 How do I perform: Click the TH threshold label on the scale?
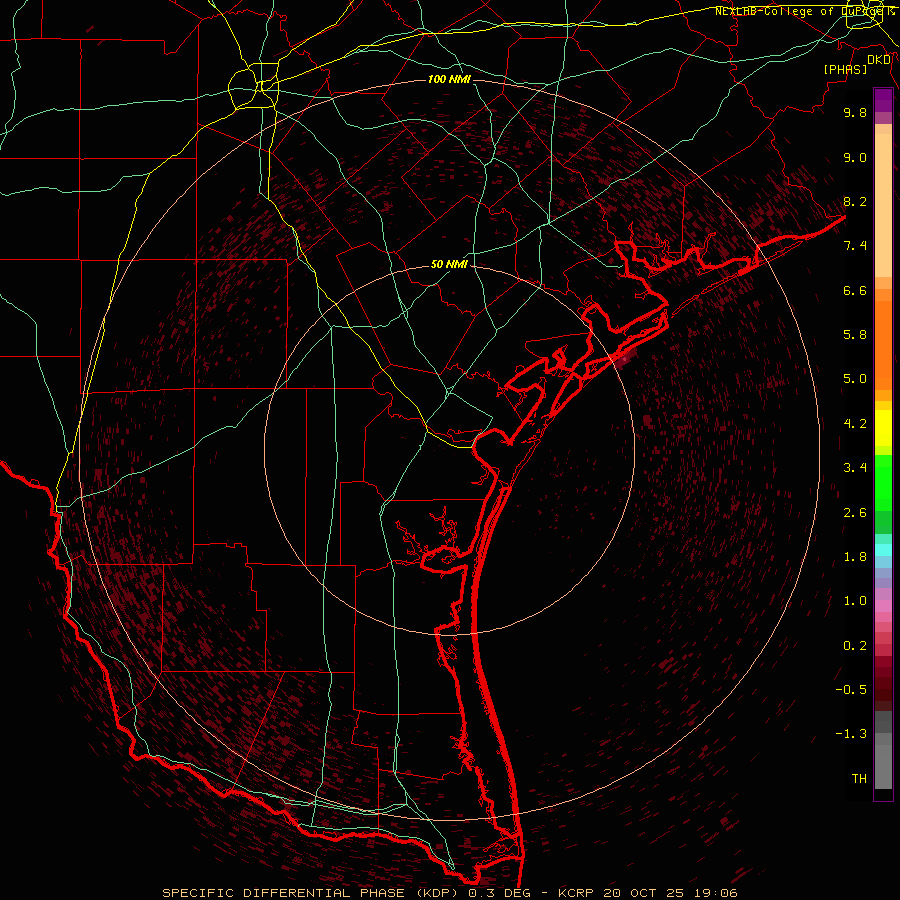[859, 779]
